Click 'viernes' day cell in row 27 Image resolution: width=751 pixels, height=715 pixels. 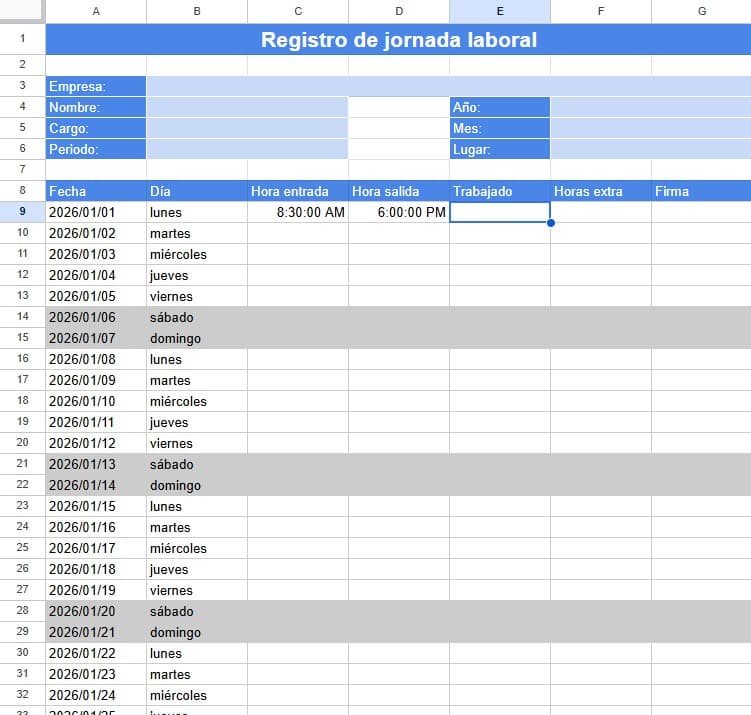197,590
